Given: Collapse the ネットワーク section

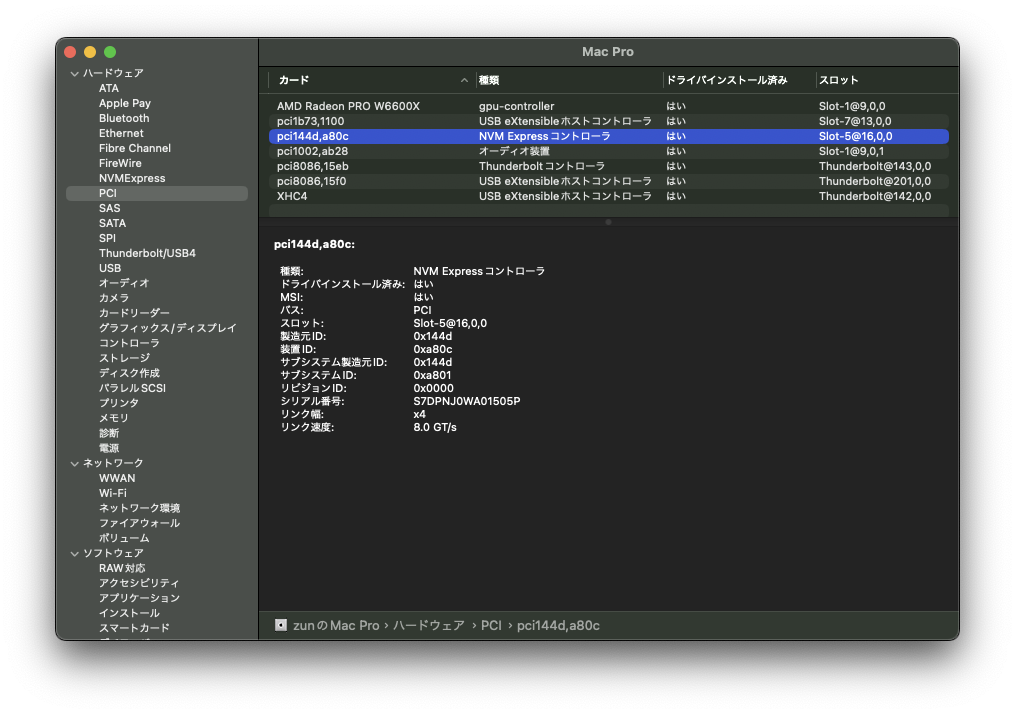Looking at the screenshot, I should [74, 463].
